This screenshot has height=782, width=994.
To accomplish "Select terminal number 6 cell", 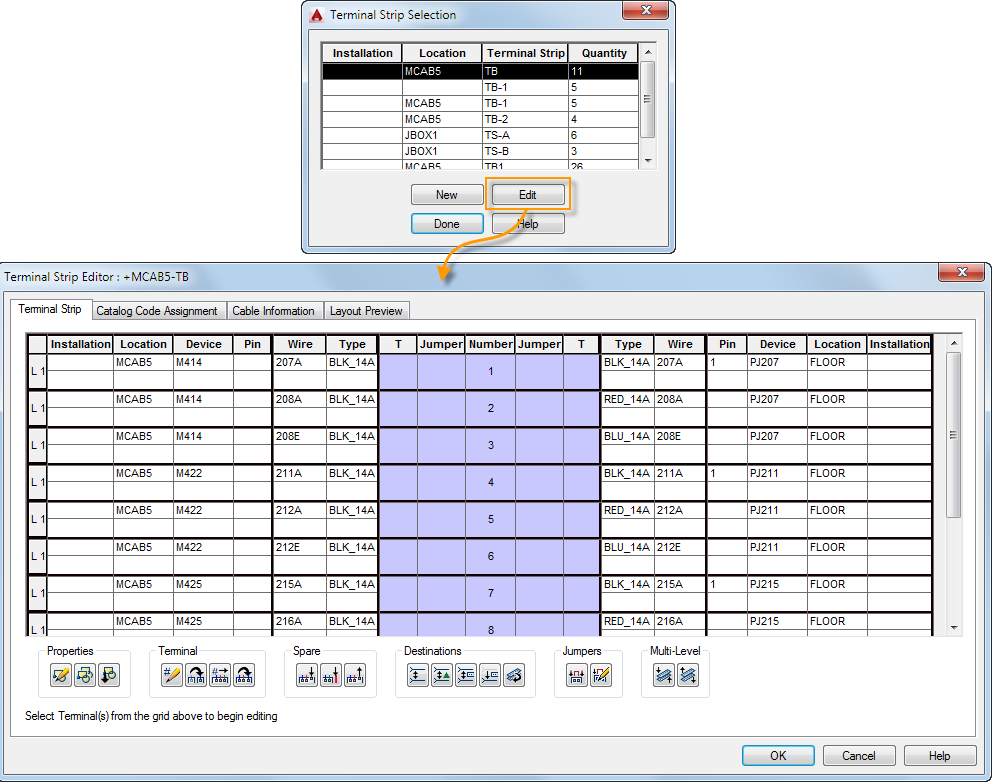I will tap(490, 556).
